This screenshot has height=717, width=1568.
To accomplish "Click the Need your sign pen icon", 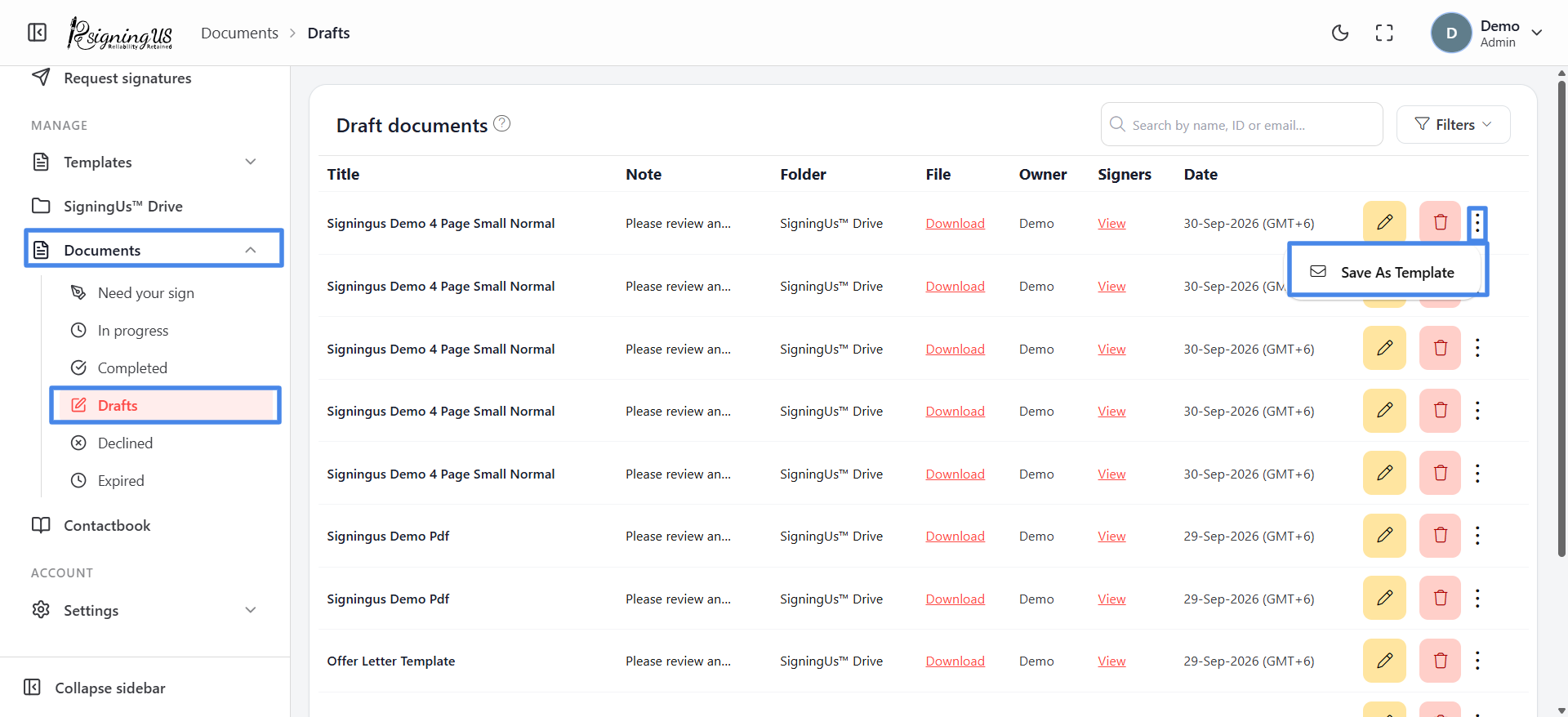I will 78,292.
